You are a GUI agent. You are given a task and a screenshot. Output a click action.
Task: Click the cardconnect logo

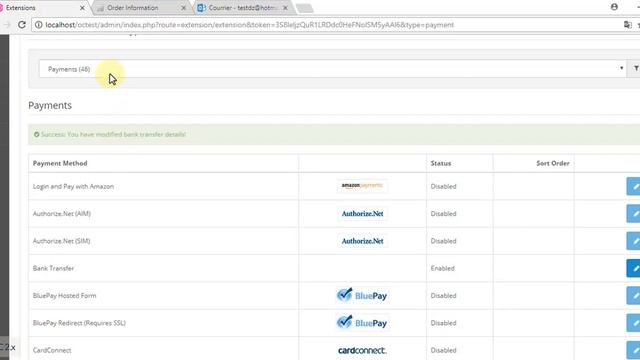coord(362,350)
